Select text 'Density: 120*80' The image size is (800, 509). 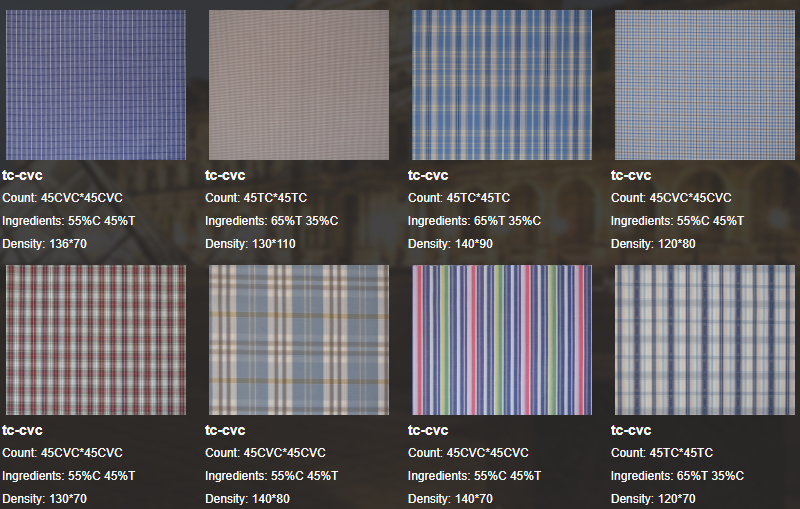654,244
